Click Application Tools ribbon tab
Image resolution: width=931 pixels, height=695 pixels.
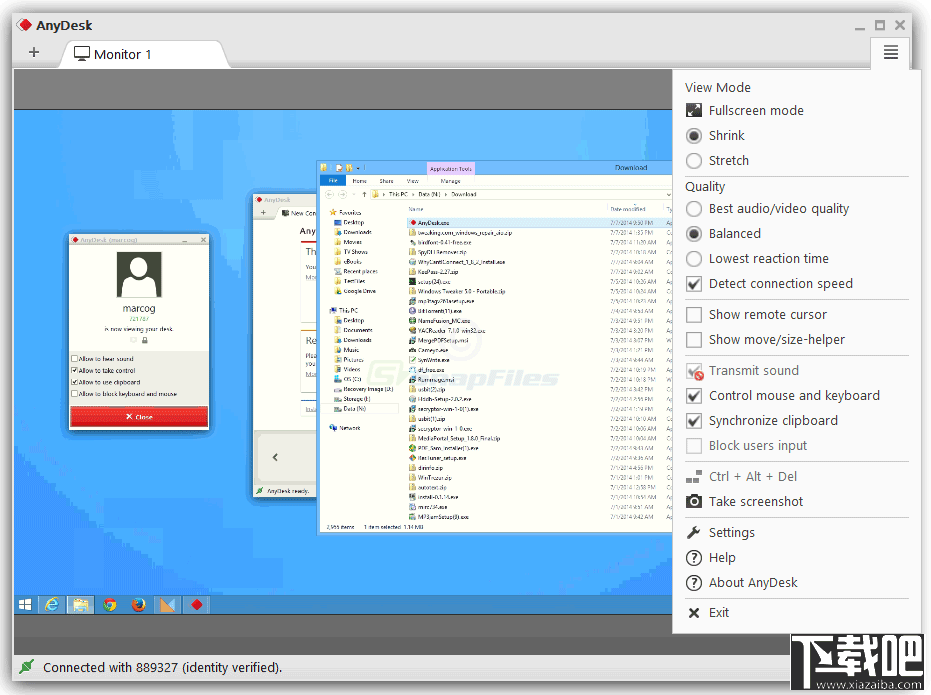(x=451, y=169)
